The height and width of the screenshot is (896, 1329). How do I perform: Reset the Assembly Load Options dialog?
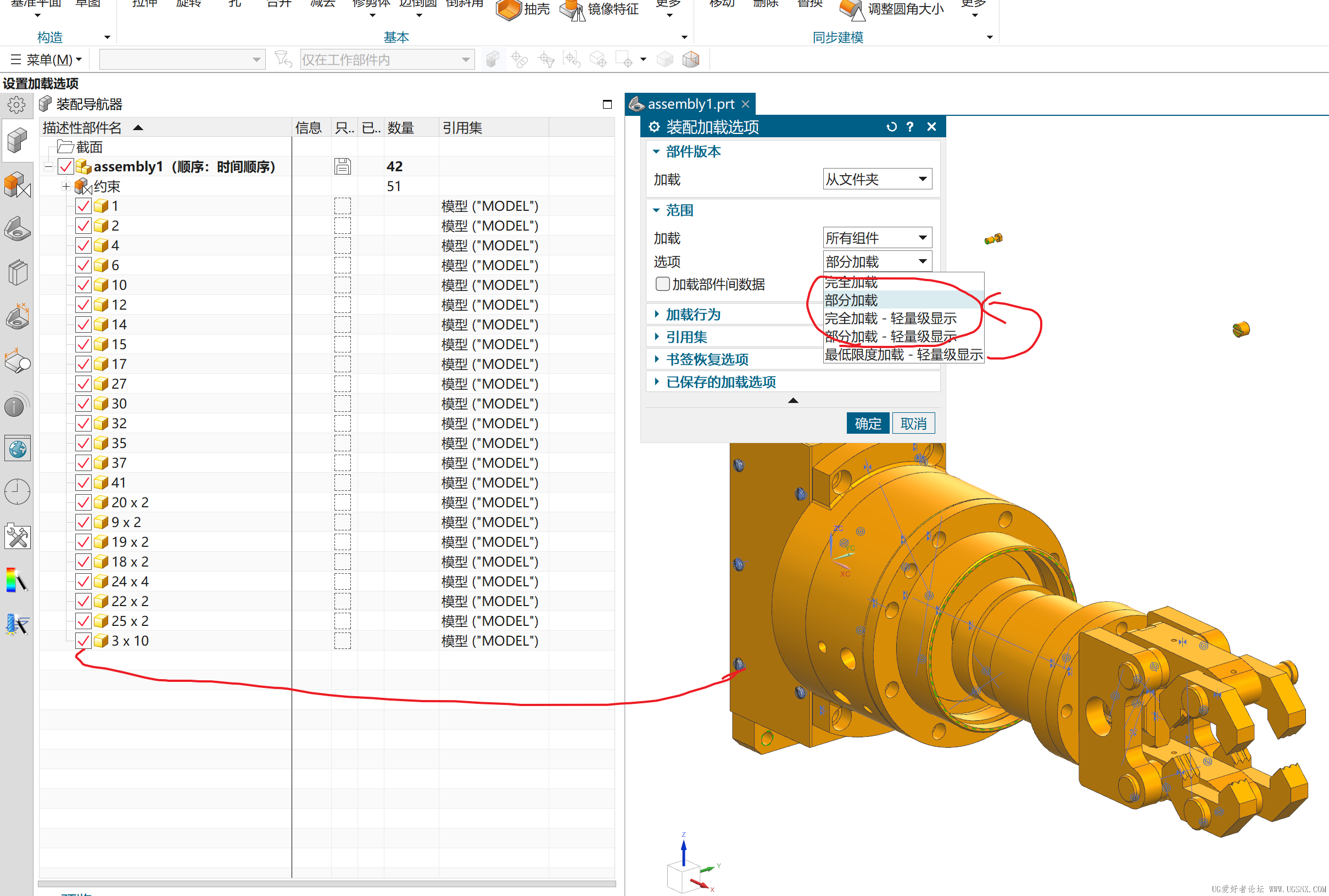[x=891, y=127]
